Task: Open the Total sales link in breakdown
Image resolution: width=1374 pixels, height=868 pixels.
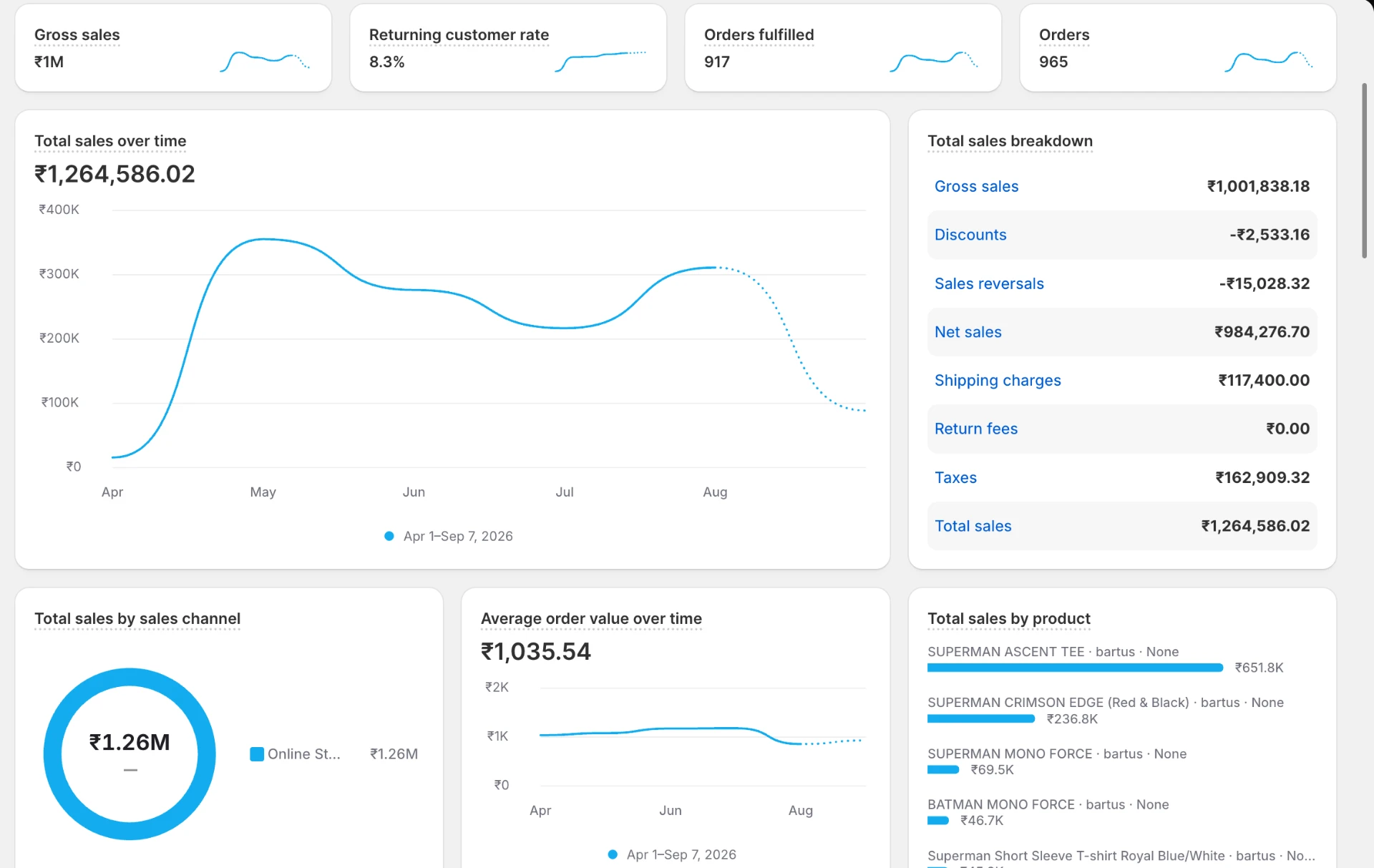Action: tap(973, 526)
